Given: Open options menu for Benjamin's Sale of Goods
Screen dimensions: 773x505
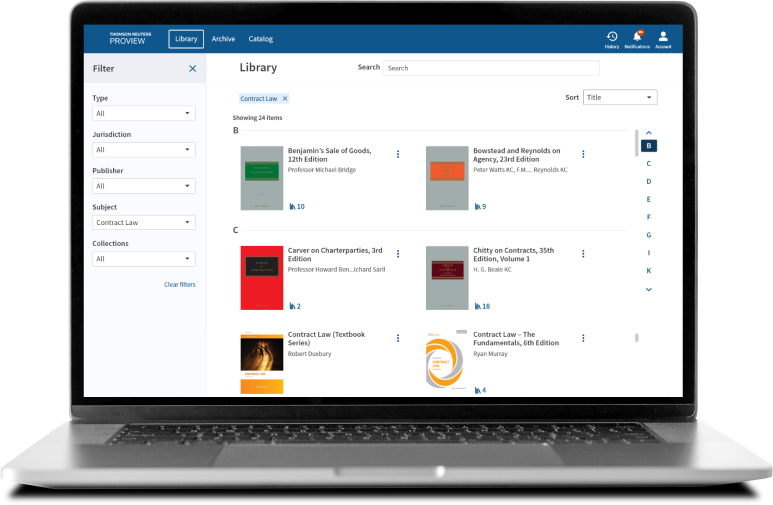Looking at the screenshot, I should (398, 154).
